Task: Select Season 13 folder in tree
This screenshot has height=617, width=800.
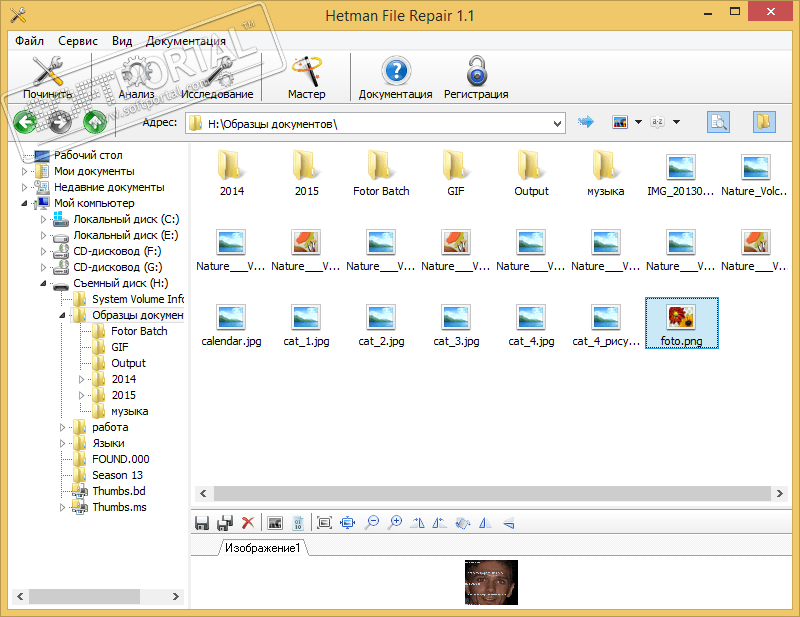Action: point(117,475)
